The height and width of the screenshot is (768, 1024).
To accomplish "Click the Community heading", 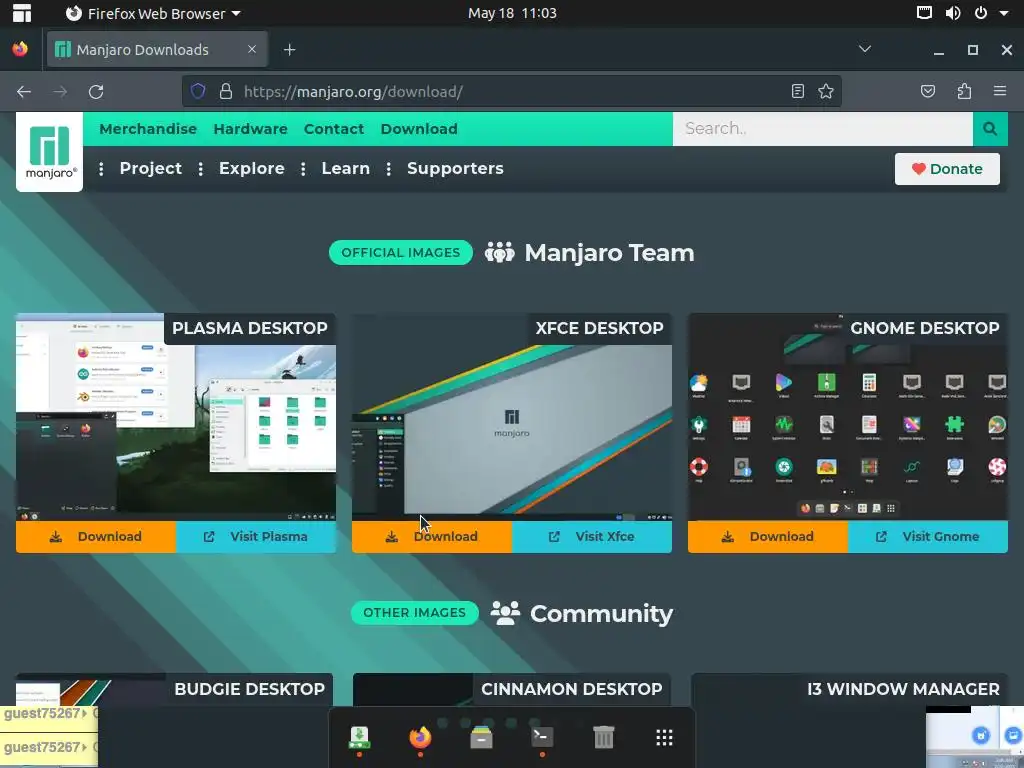I will (x=601, y=613).
